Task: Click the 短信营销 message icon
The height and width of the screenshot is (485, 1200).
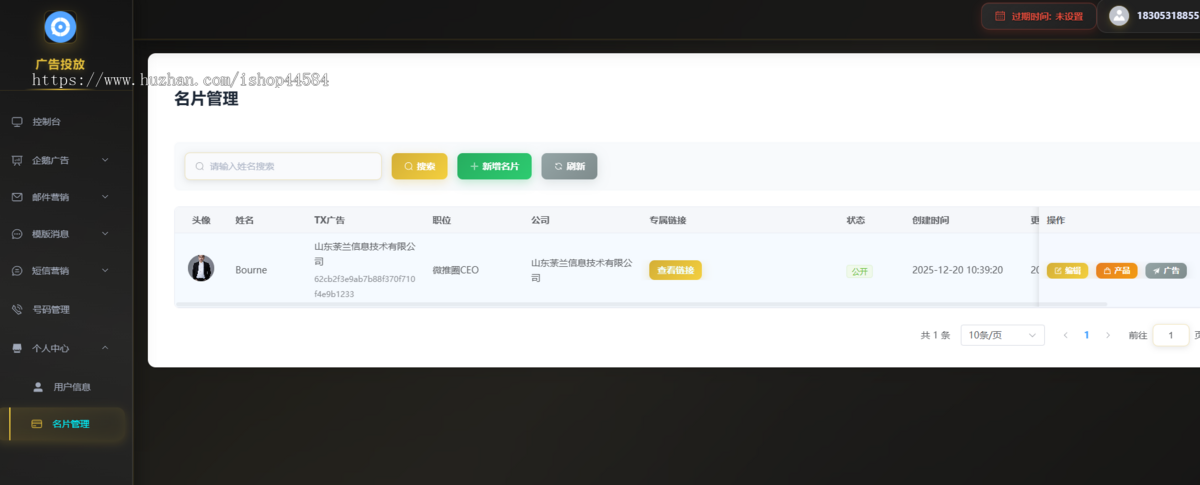Action: (17, 271)
